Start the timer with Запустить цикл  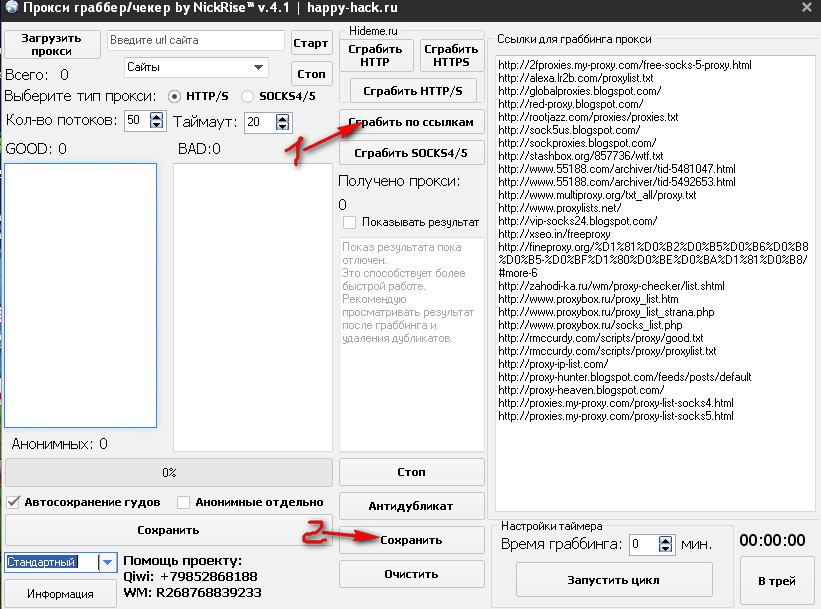point(613,580)
